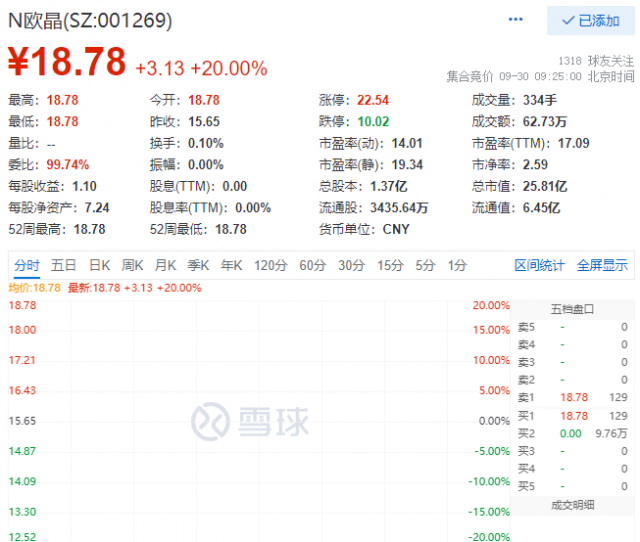Open 全屏显示 fullscreen chart view
Image resolution: width=640 pixels, height=542 pixels.
(602, 265)
